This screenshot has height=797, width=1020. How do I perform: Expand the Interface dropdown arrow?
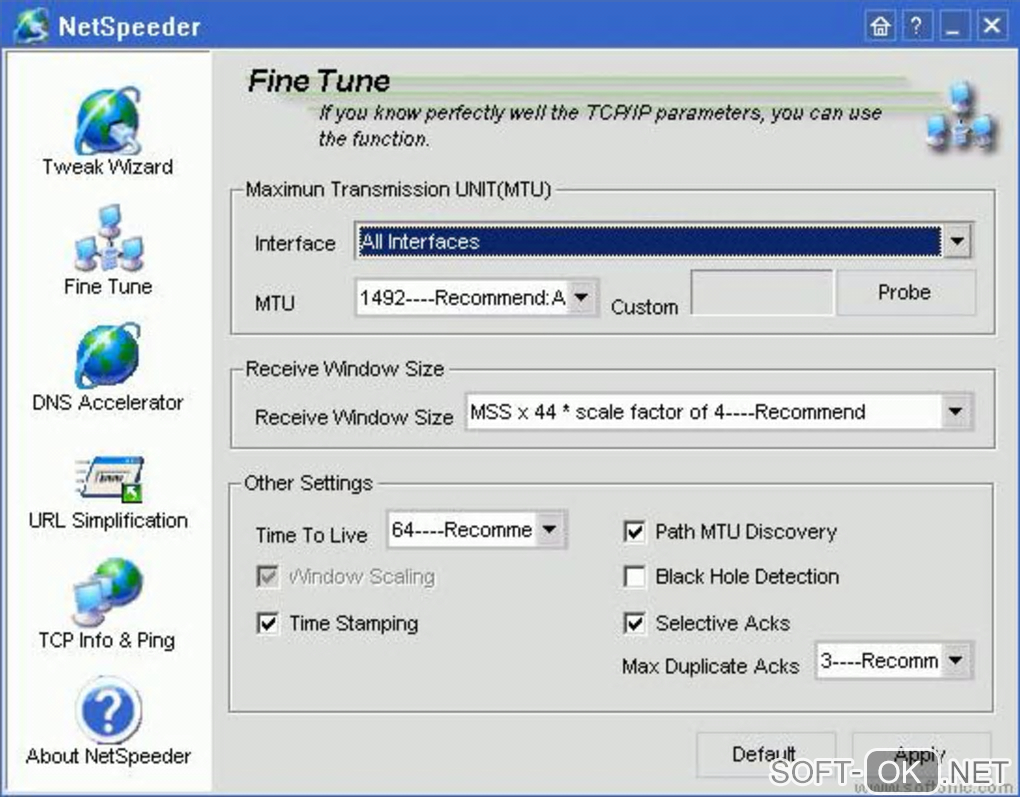[956, 241]
